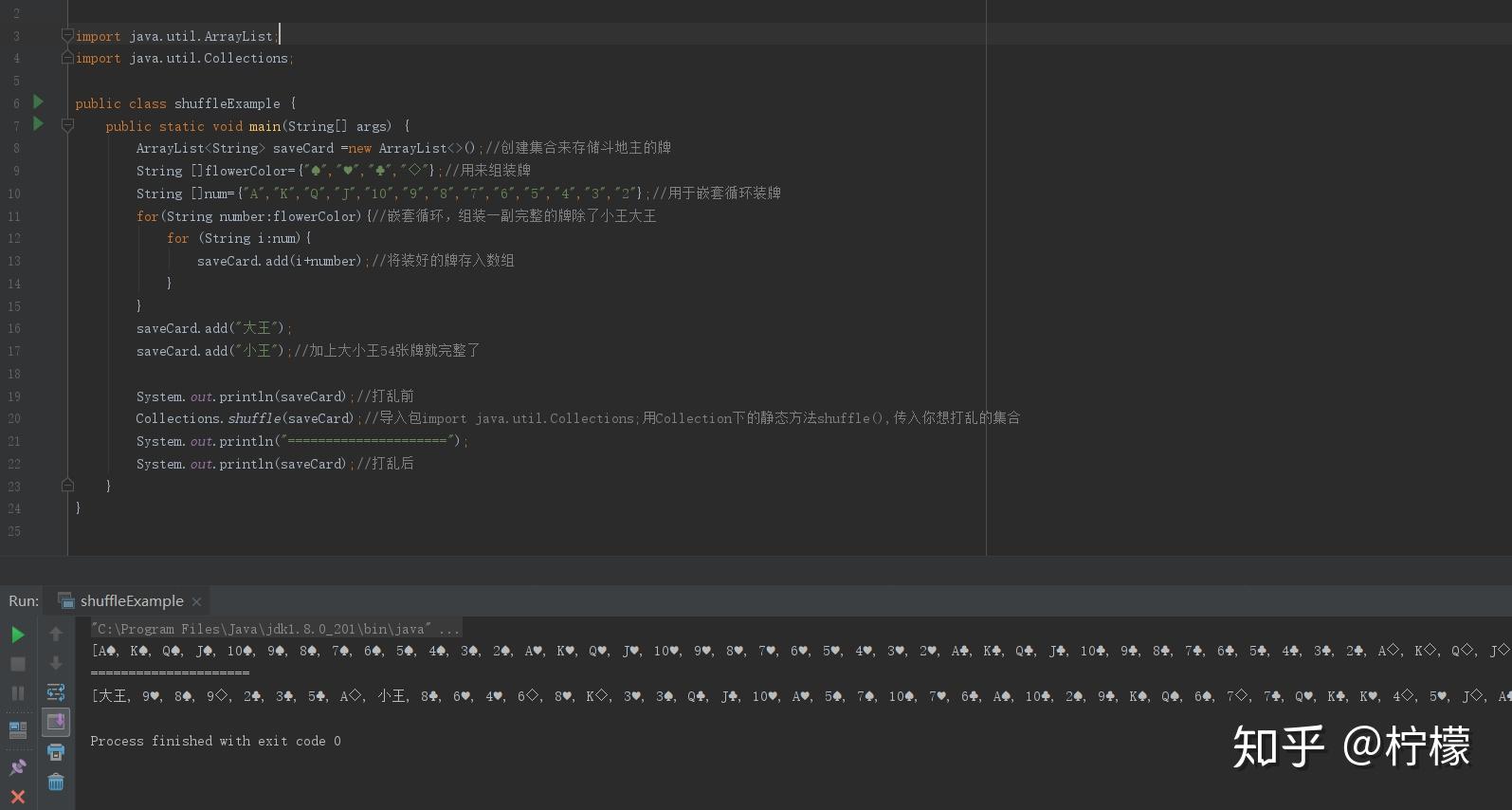Run main method from gutter arrow on line 7
This screenshot has width=1512, height=810.
pyautogui.click(x=38, y=123)
